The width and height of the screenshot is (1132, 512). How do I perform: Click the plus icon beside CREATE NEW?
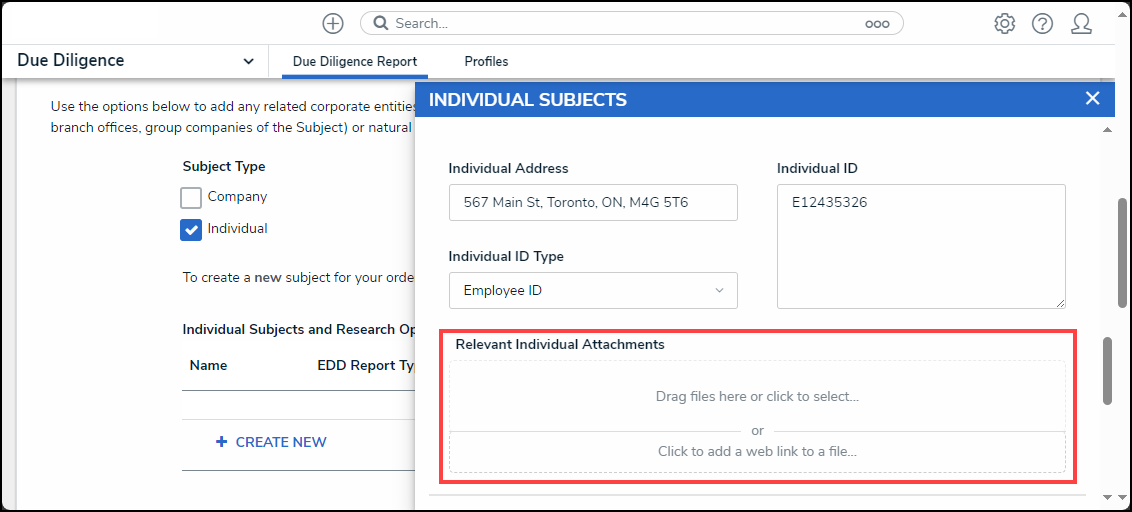pyautogui.click(x=222, y=441)
